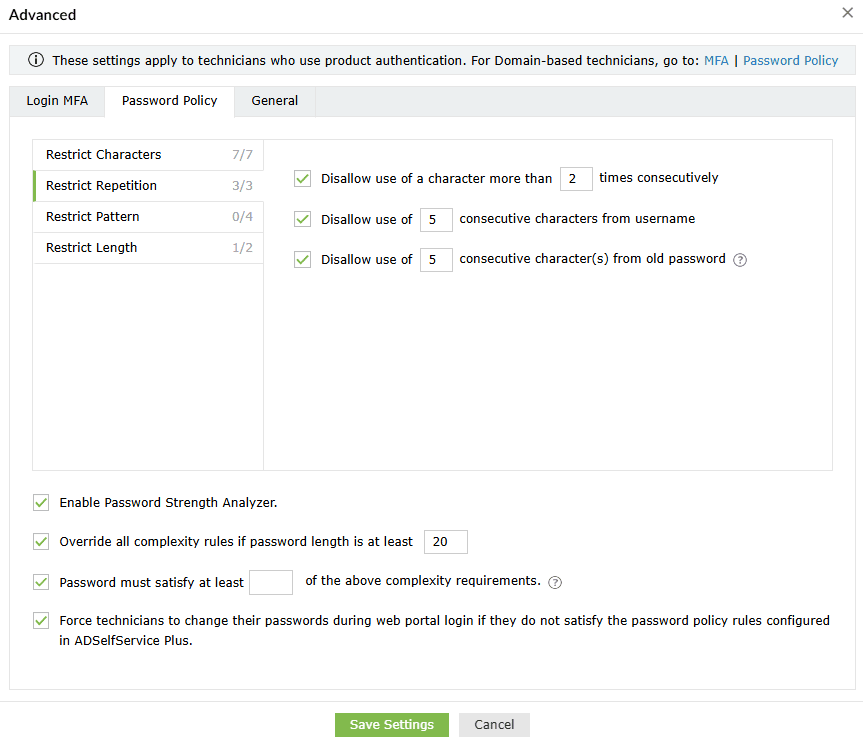The width and height of the screenshot is (863, 747).
Task: Open the Password Policy link in the notice
Action: coord(790,60)
